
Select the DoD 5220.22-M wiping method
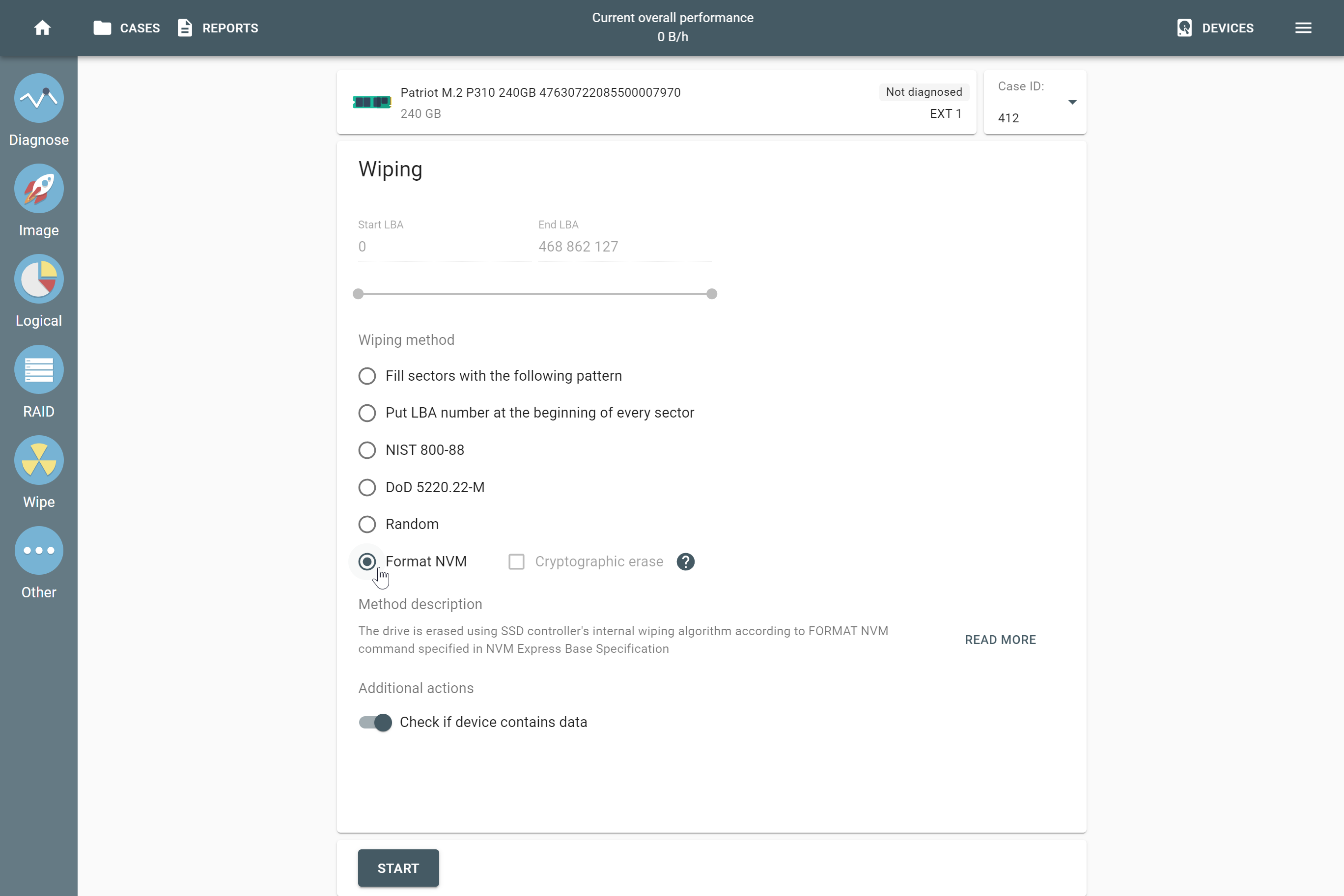pos(367,487)
